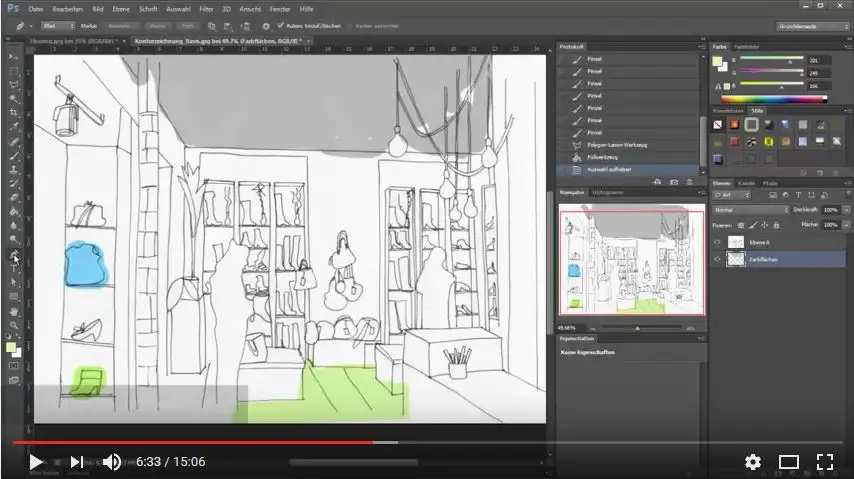Viewport: 854px width, 479px height.
Task: Toggle lock position icon
Action: 765,225
